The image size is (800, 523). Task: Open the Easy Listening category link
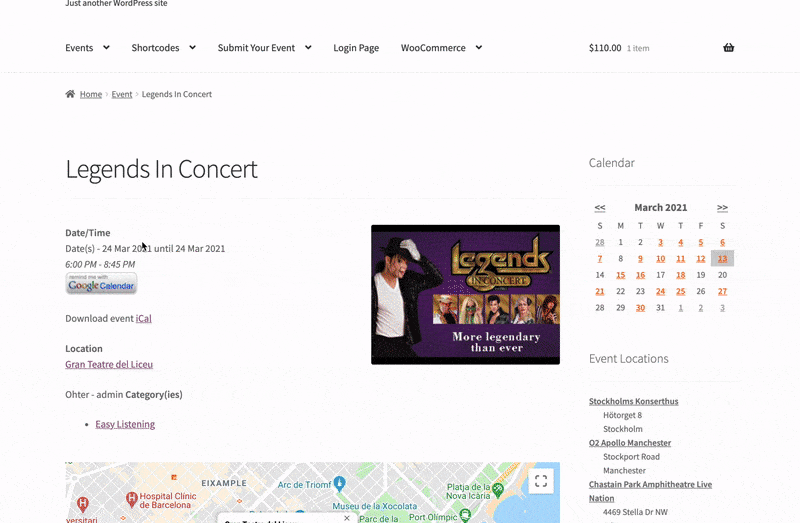pos(125,424)
